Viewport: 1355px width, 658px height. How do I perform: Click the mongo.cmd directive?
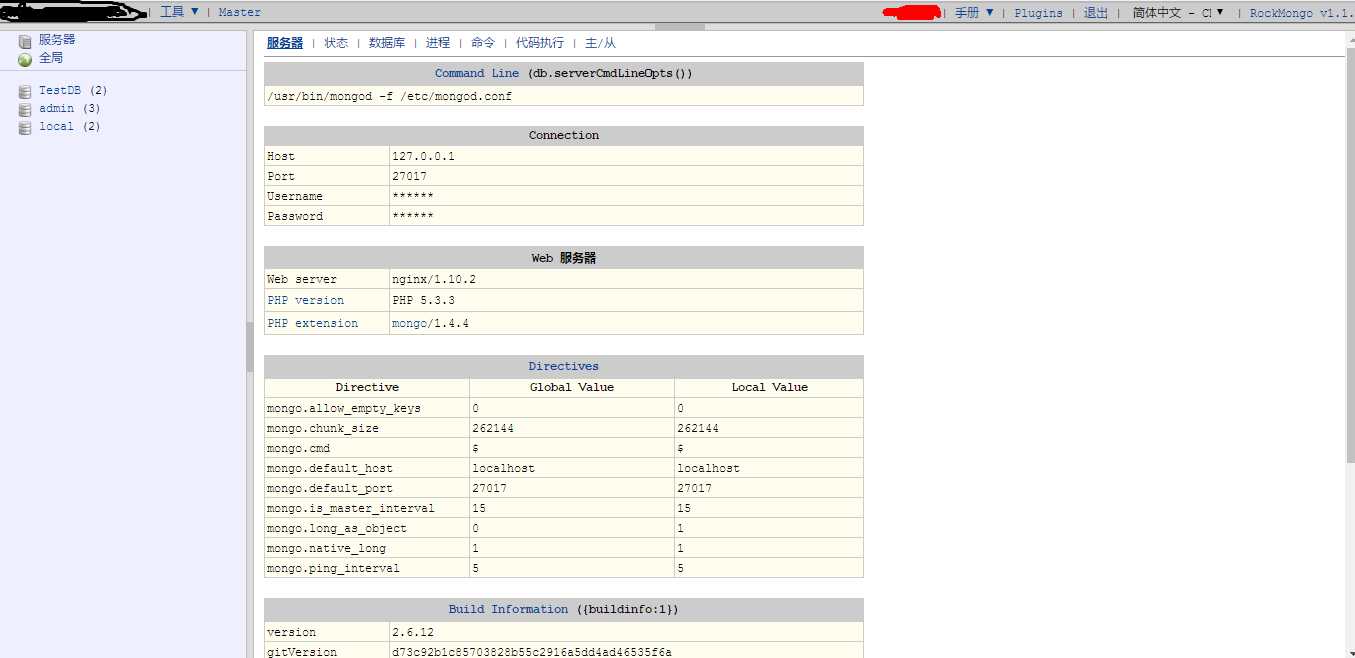(x=298, y=448)
